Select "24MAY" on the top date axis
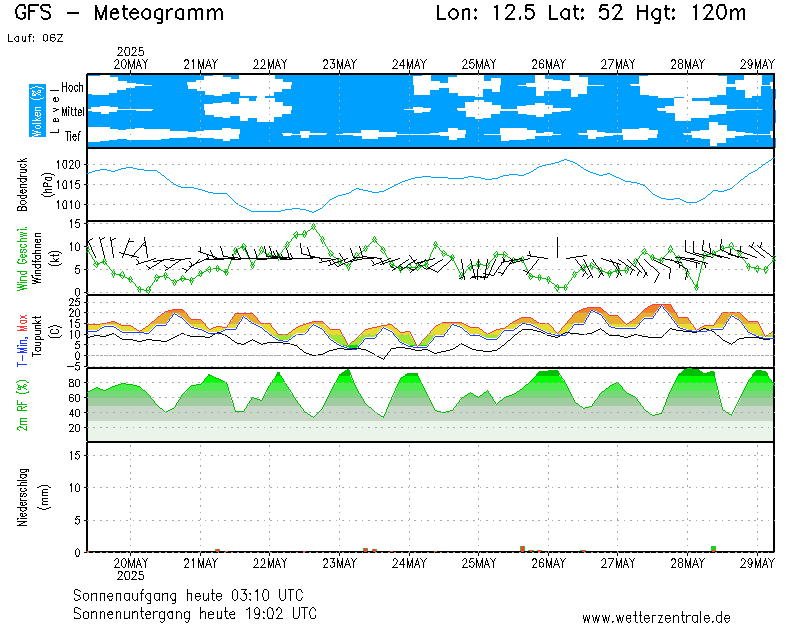Screen dimensions: 800x625 [x=409, y=64]
